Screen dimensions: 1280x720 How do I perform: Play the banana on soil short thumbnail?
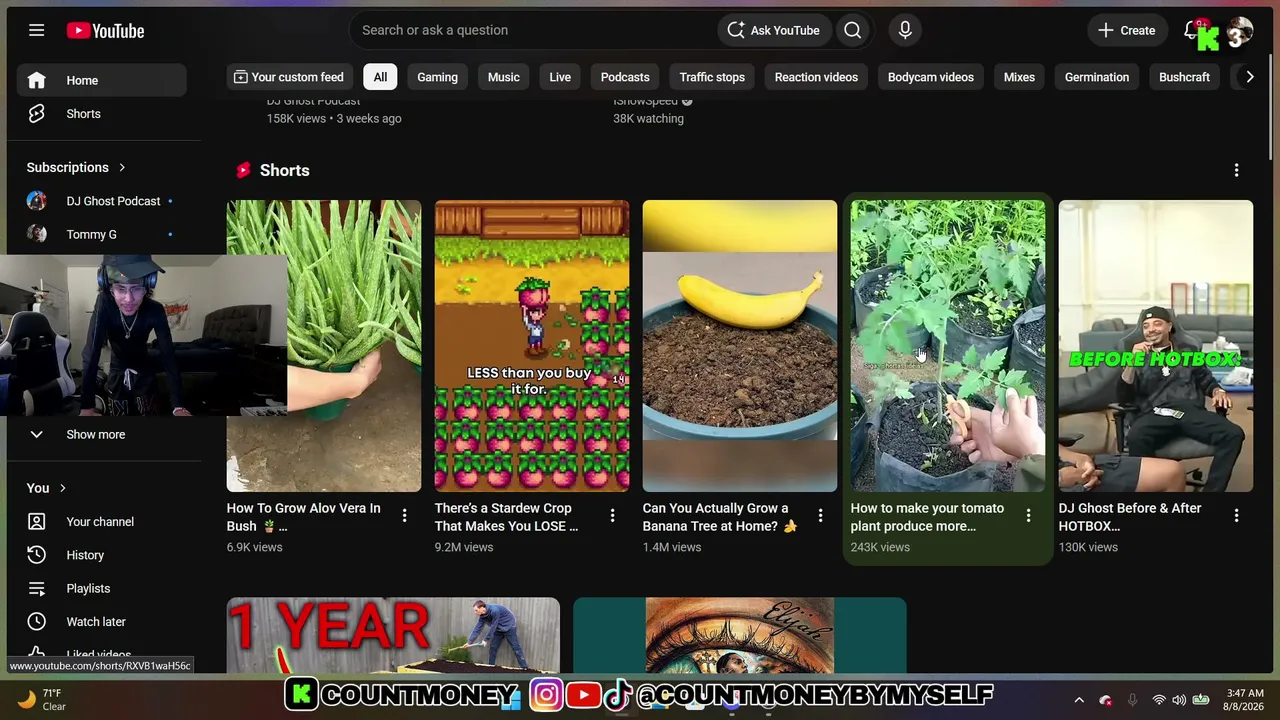click(740, 346)
